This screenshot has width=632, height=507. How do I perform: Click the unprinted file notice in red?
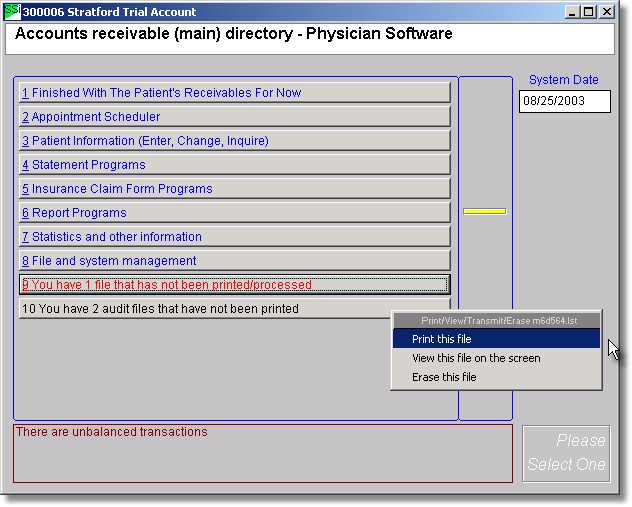pos(235,285)
